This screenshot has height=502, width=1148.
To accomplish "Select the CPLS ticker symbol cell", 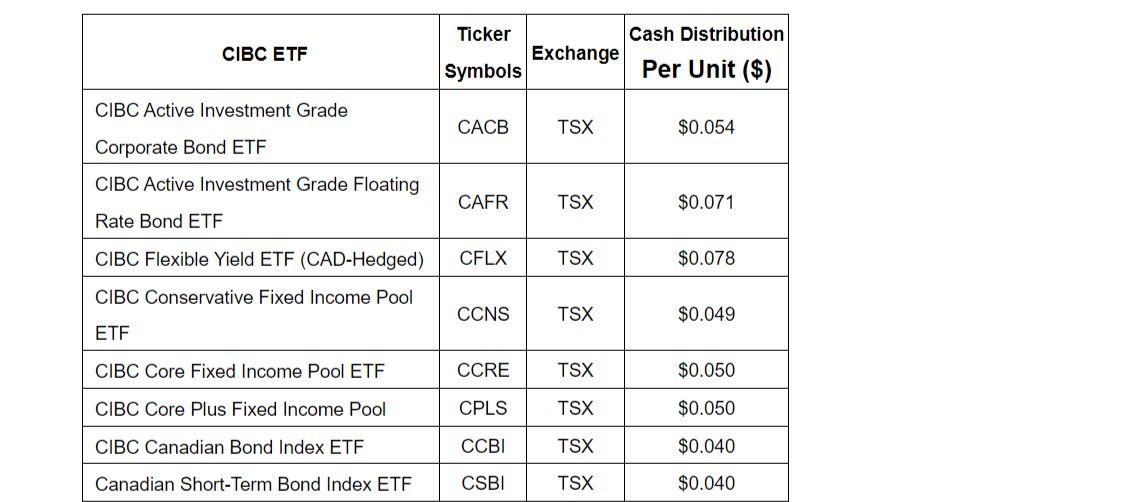I will point(483,408).
